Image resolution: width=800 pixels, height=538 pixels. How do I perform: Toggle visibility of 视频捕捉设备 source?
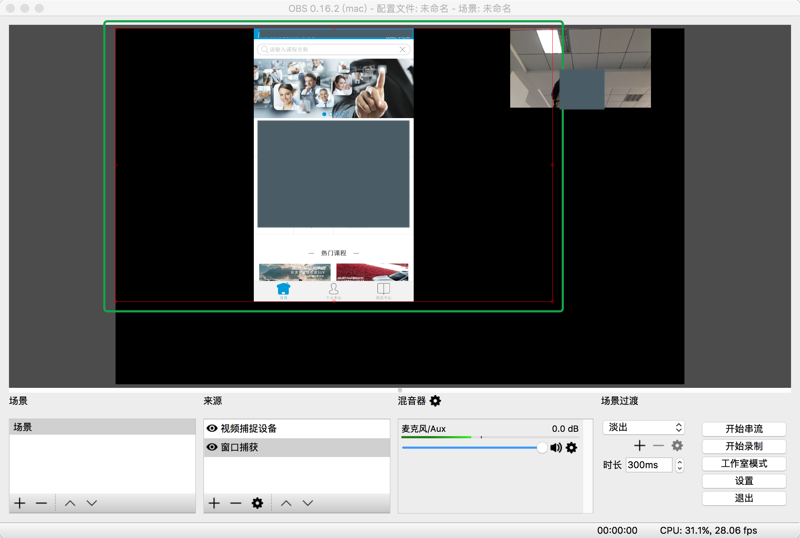click(212, 428)
